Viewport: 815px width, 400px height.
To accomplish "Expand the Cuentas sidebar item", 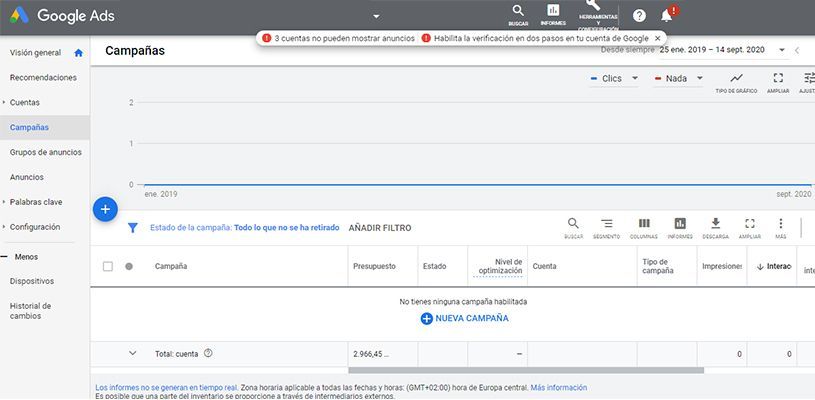I will click(x=4, y=102).
